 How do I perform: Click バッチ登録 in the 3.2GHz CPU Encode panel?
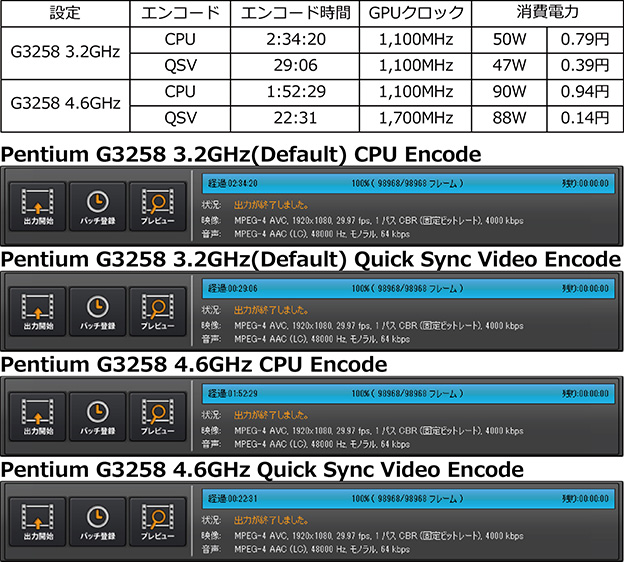pos(97,203)
